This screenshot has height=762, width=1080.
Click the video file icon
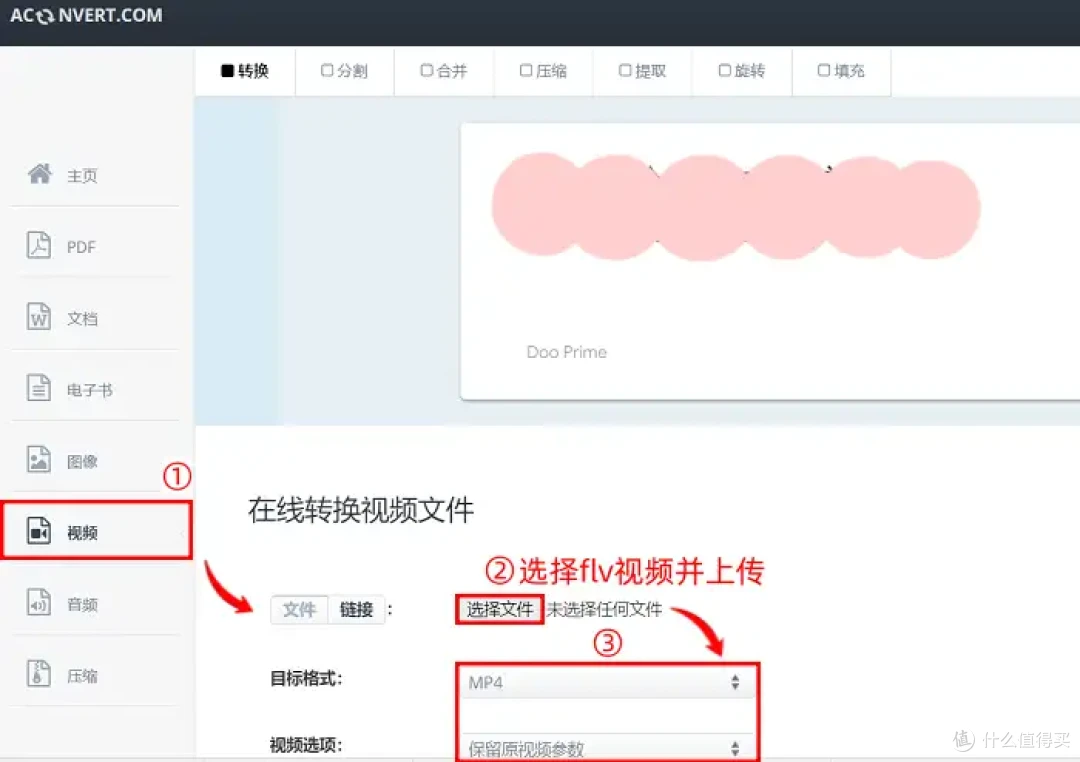tap(39, 531)
